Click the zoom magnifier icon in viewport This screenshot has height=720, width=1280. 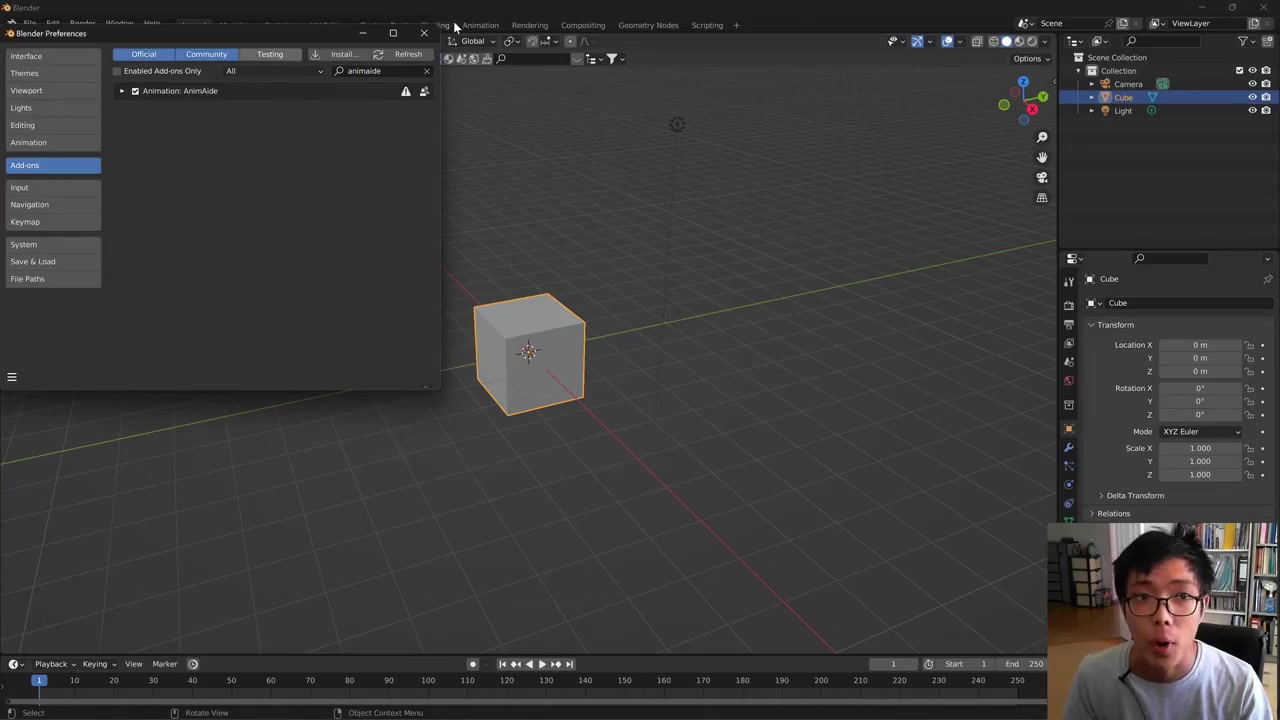pos(1042,137)
